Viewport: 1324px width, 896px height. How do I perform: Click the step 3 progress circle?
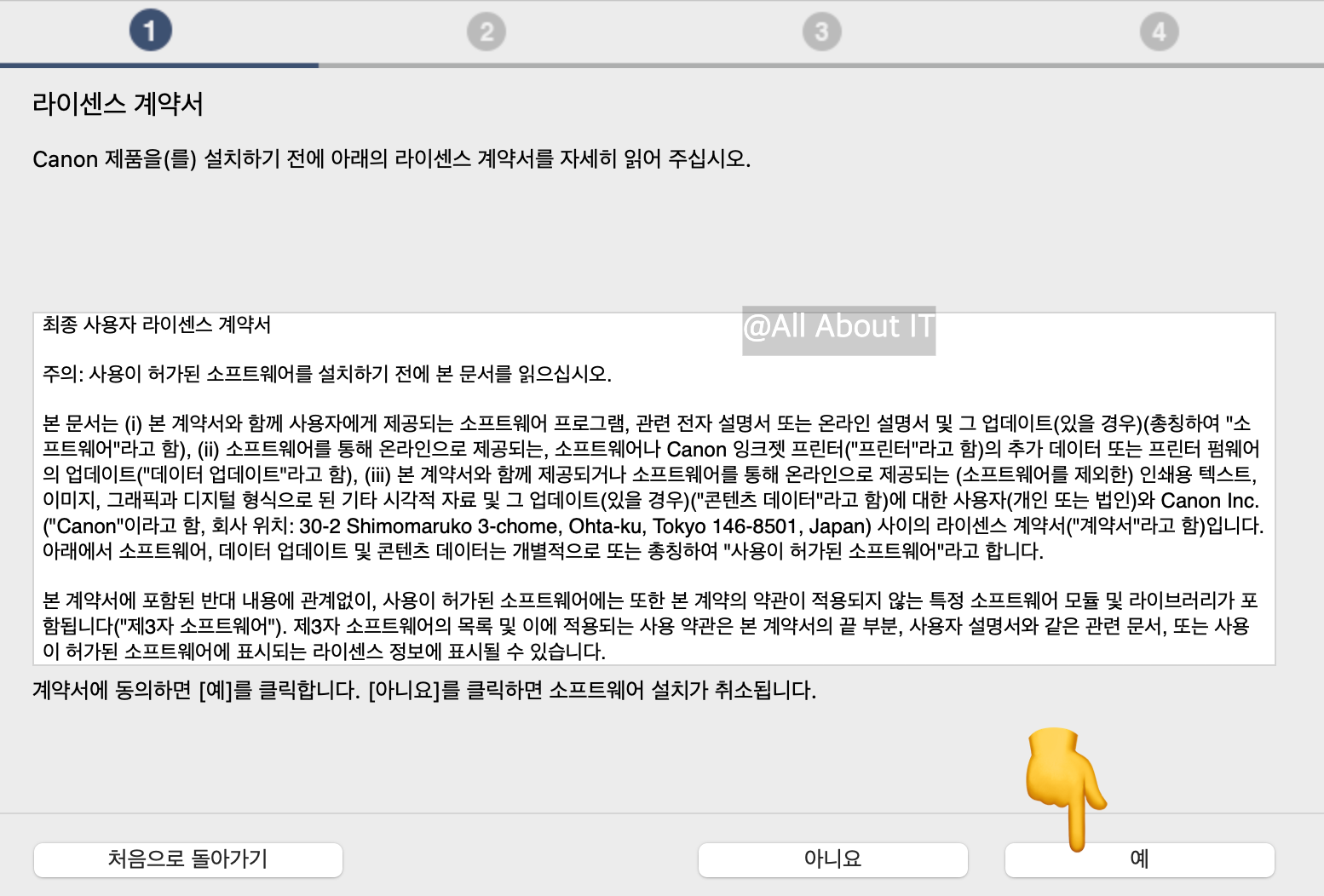coord(821,31)
